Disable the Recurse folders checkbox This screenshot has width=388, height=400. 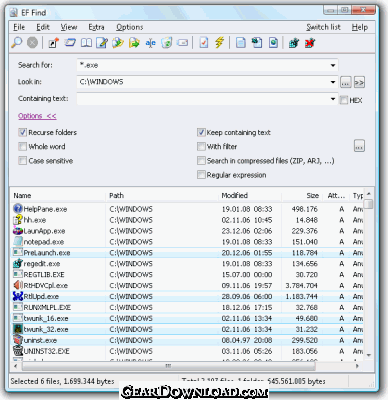pos(22,132)
